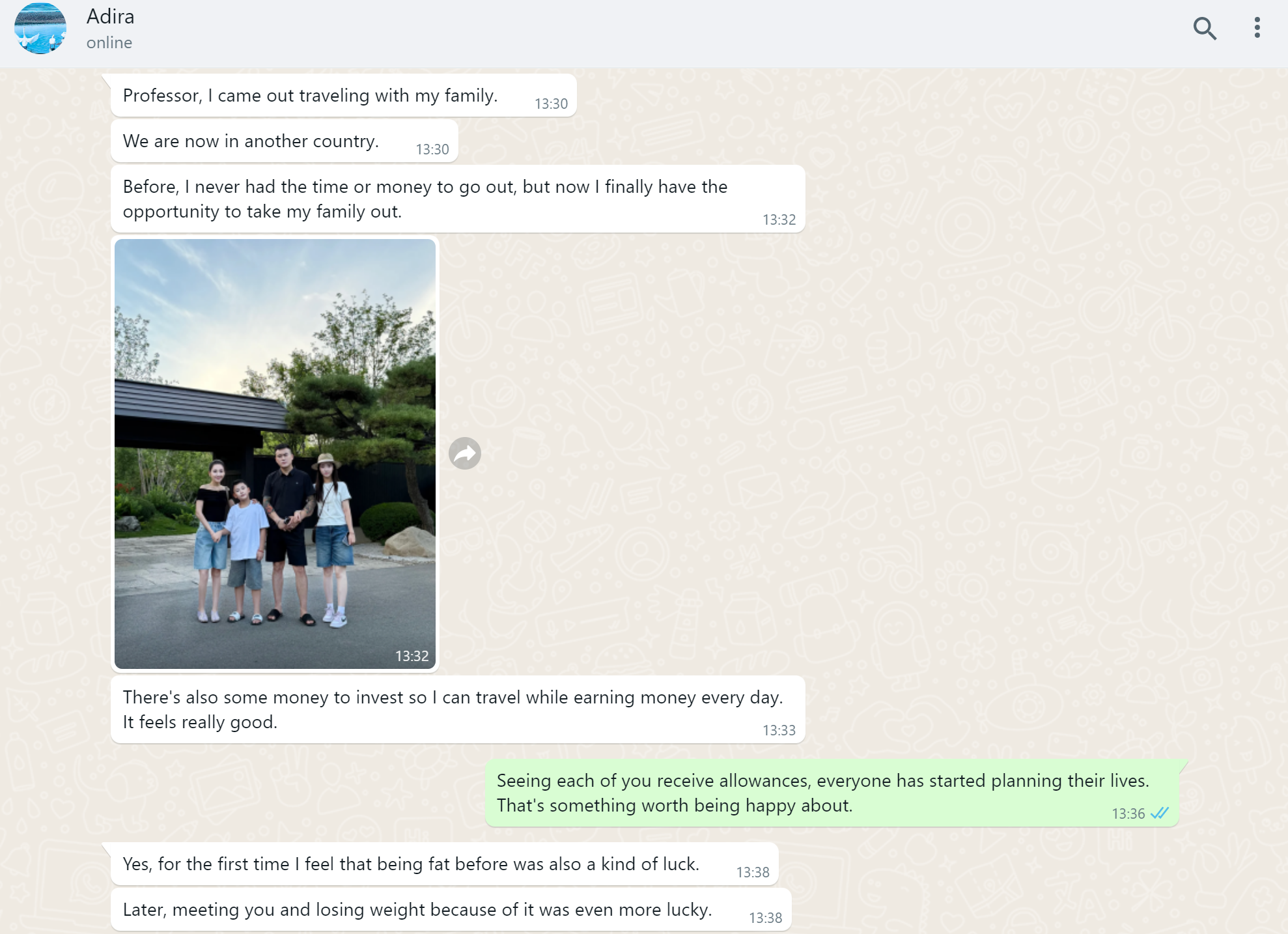Click the 13:33 timestamp on the invest message

click(779, 730)
